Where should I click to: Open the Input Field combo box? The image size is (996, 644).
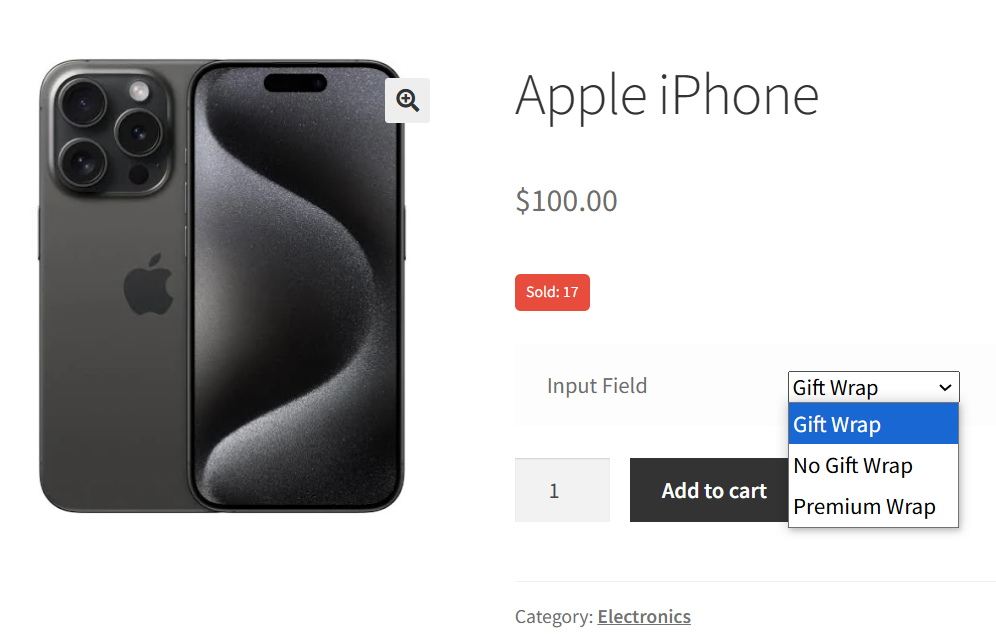point(872,387)
